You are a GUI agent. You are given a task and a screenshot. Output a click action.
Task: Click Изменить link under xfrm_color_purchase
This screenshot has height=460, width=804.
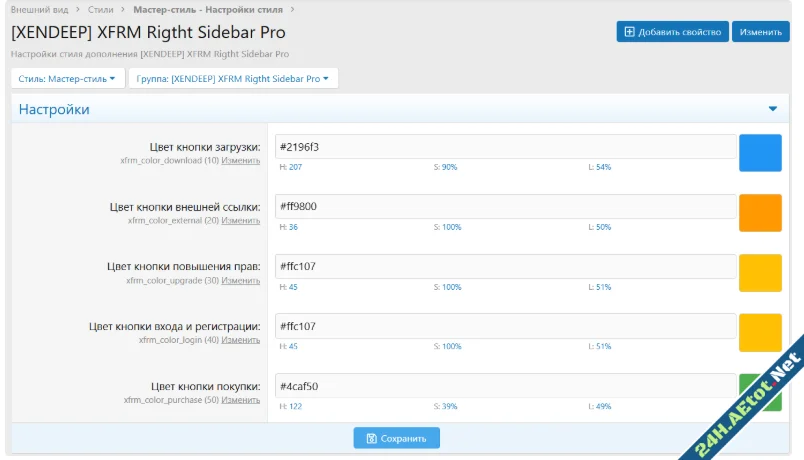[x=241, y=400]
